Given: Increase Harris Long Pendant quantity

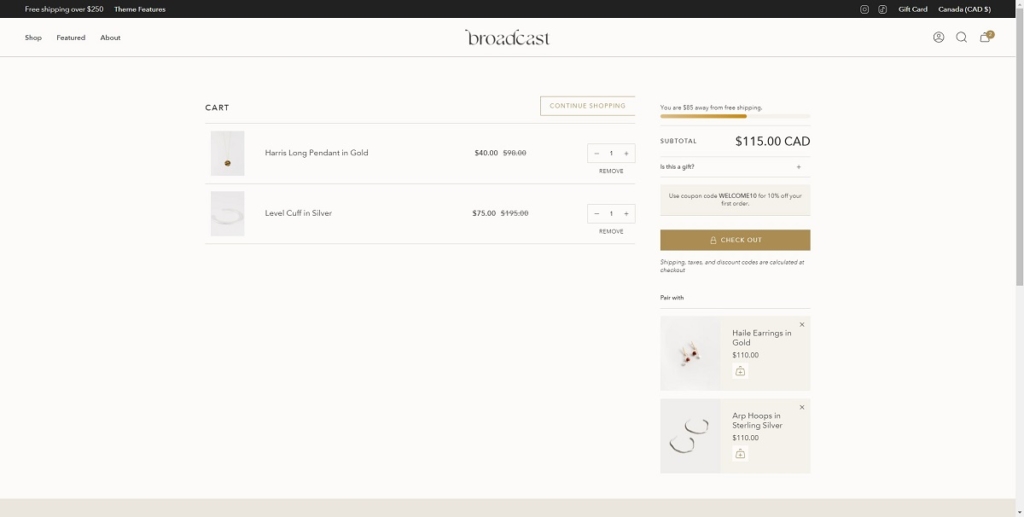Looking at the screenshot, I should (x=626, y=153).
